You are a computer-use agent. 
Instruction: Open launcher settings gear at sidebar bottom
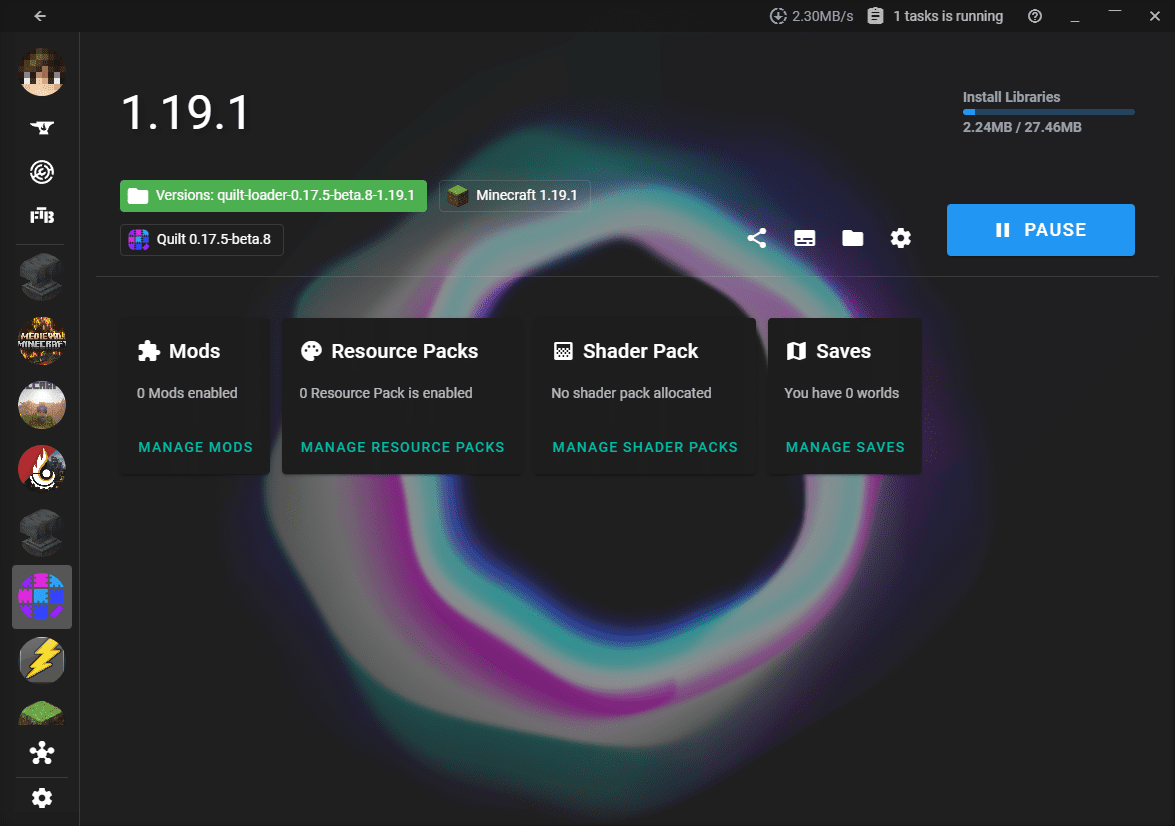click(x=42, y=798)
